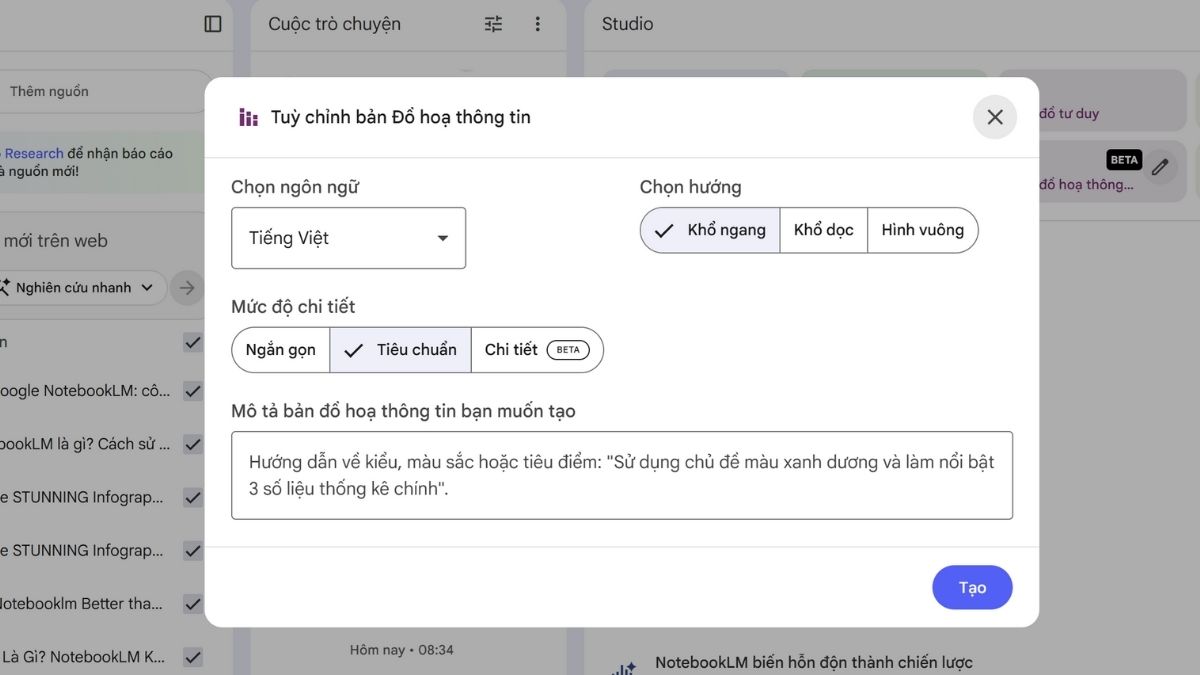Open the Tiếng Việt language dropdown

coord(348,238)
